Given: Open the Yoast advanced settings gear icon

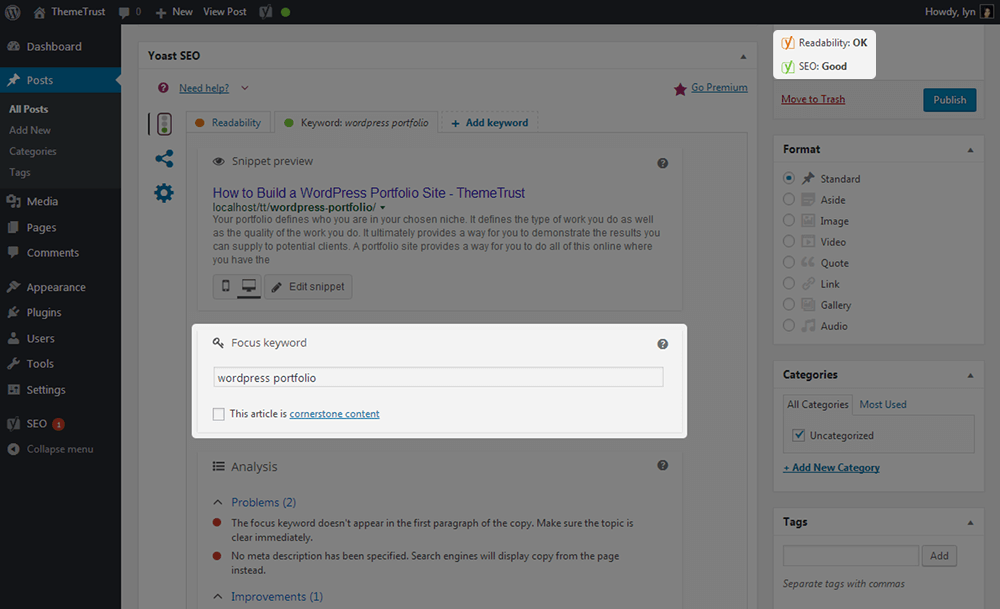Looking at the screenshot, I should (164, 193).
